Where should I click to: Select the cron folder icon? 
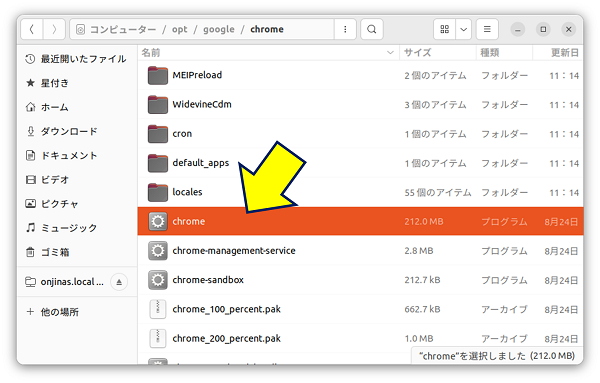tap(158, 134)
